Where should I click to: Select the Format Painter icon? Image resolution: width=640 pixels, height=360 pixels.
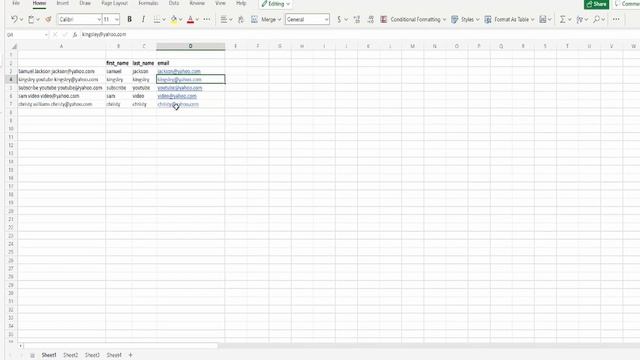(48, 19)
